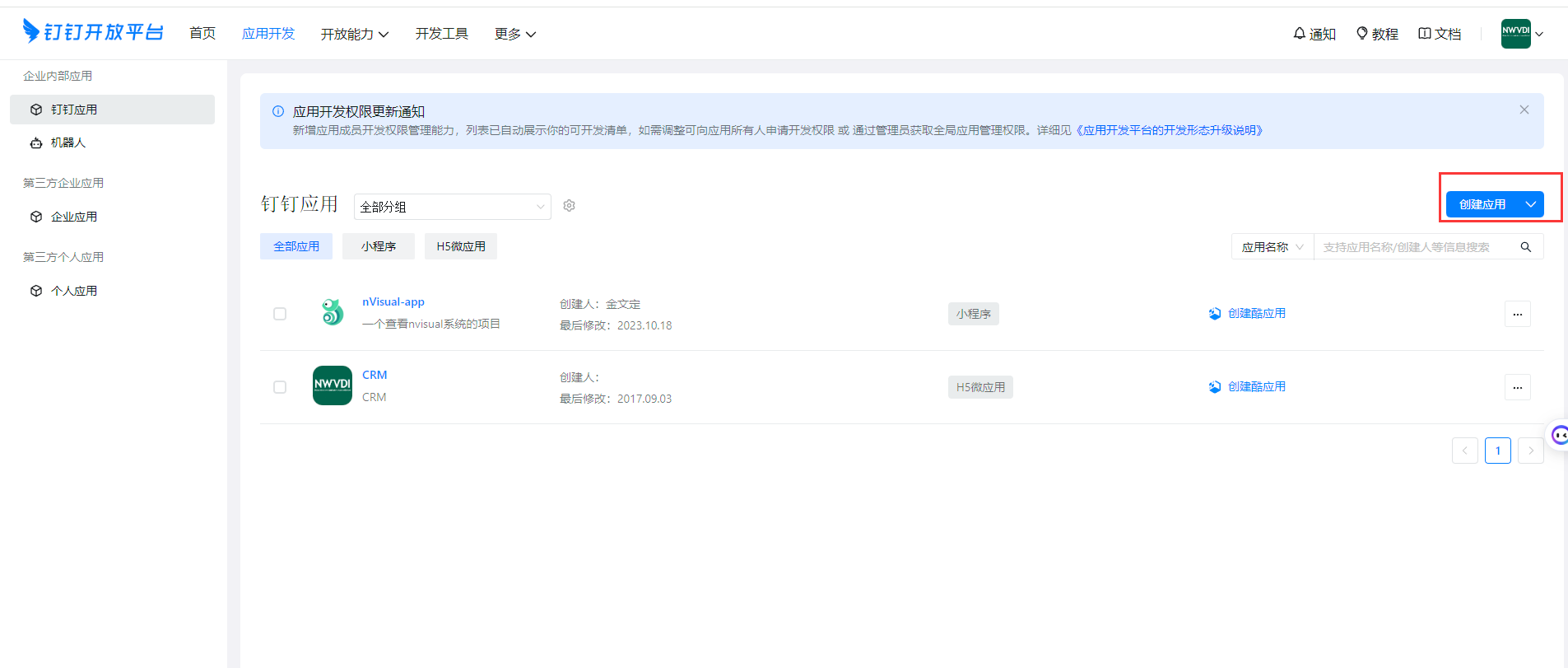Go to 首页 in top navigation
This screenshot has width=1568, height=668.
[202, 33]
